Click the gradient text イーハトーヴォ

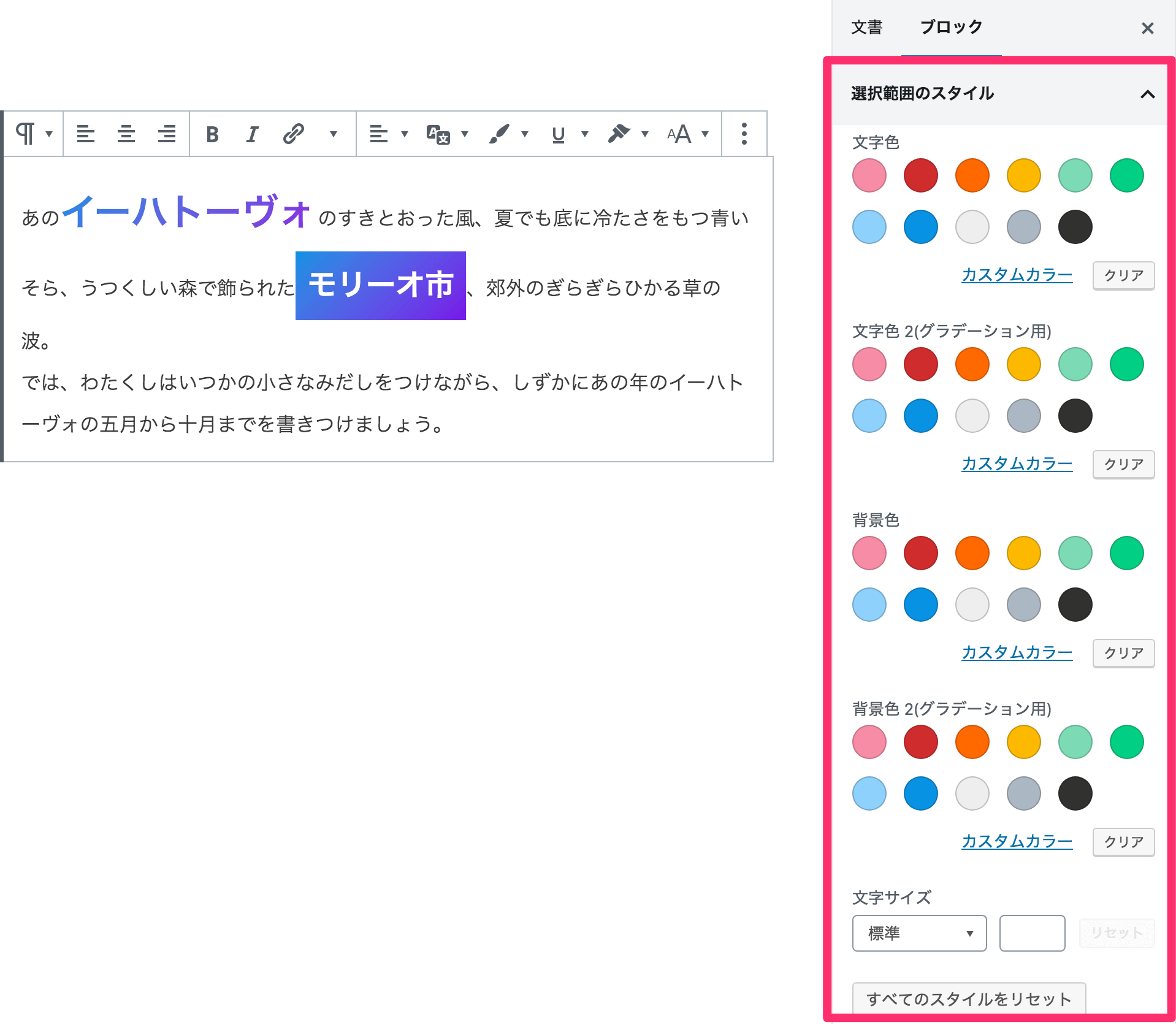click(x=186, y=212)
